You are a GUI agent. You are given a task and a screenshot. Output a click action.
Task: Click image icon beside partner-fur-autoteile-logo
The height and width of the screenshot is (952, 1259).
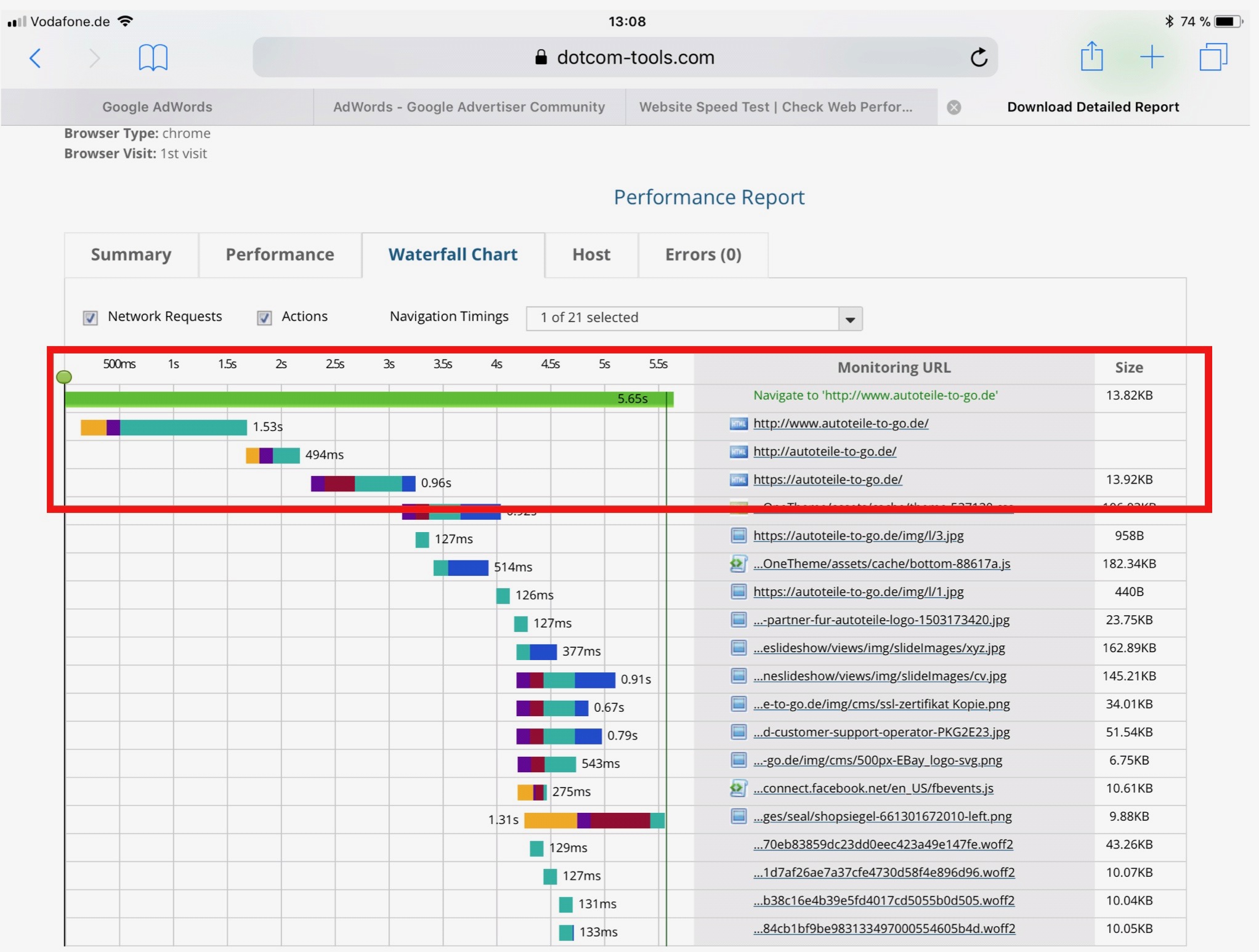point(739,620)
